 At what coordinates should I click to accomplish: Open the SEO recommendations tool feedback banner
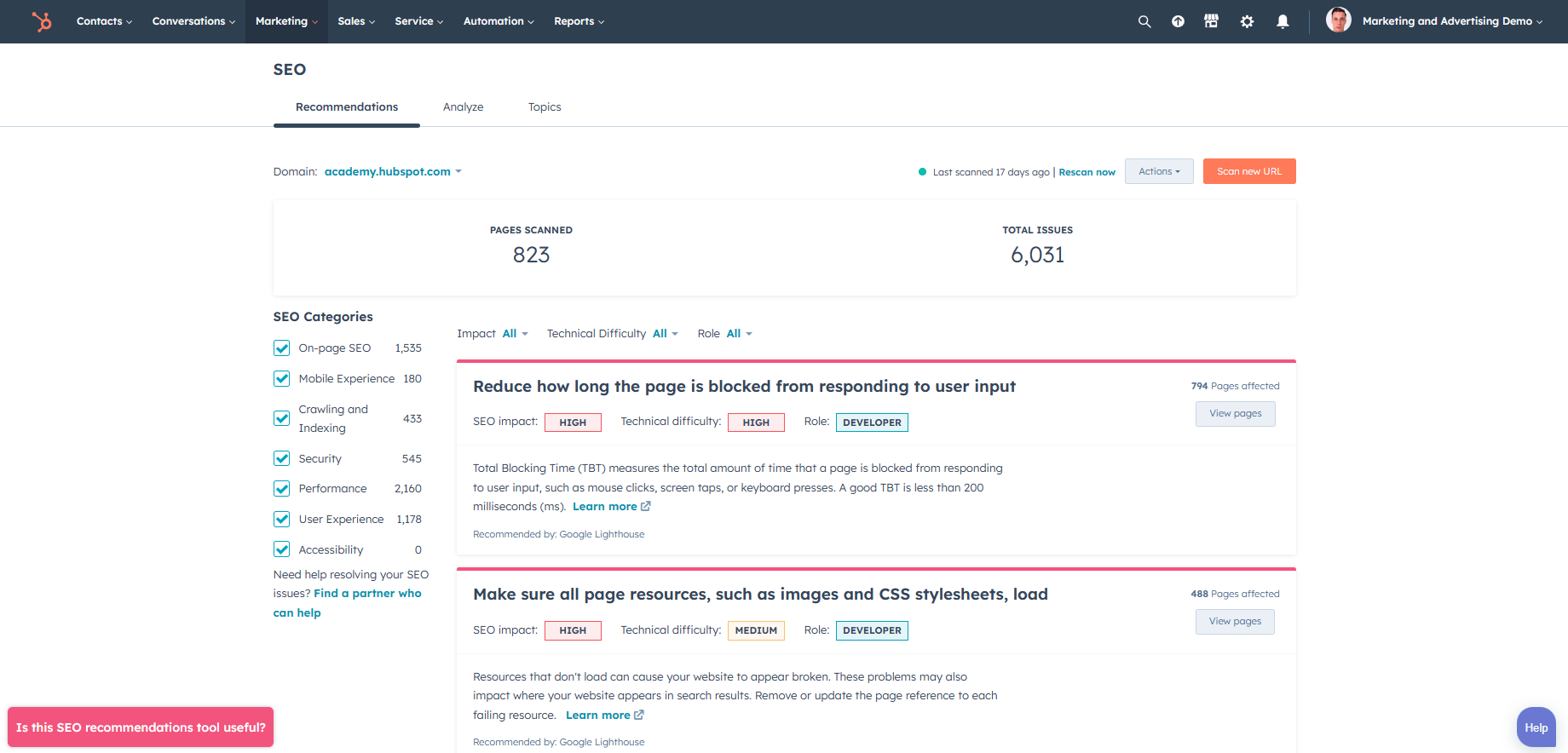click(141, 727)
